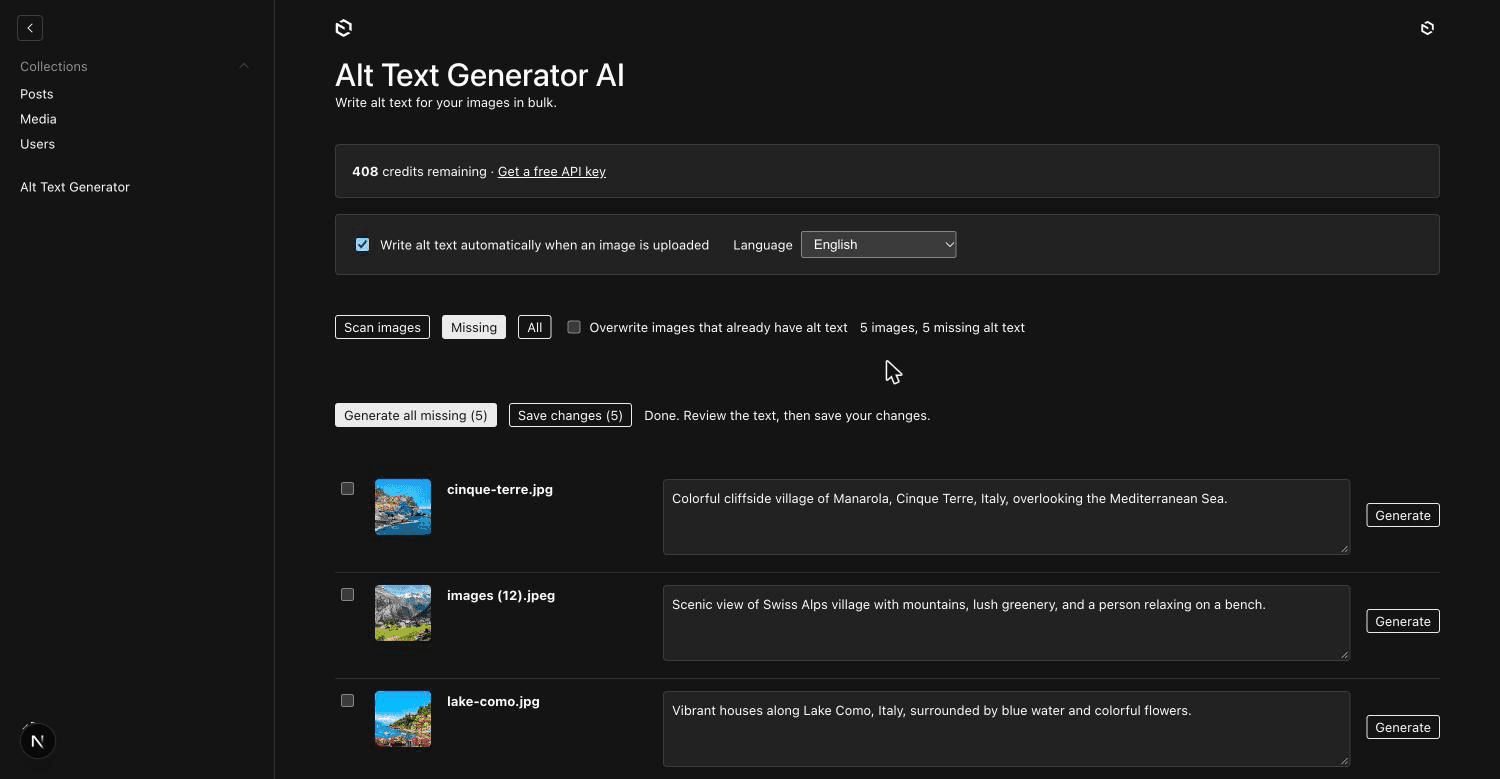Screen dimensions: 1500x779
Task: Click the '5 images, 5 missing alt text' status
Action: pos(942,327)
